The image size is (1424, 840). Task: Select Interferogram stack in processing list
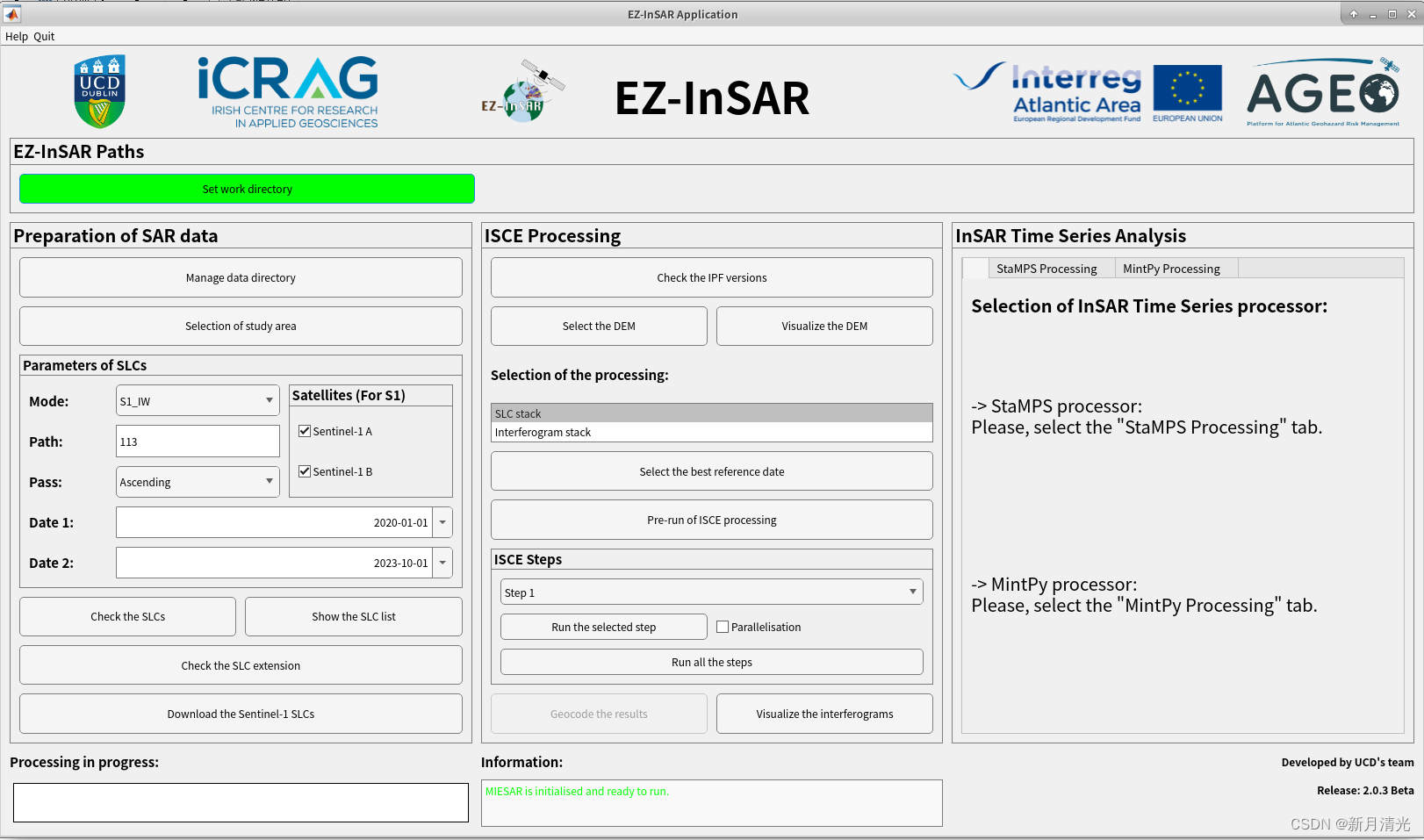pyautogui.click(x=712, y=432)
